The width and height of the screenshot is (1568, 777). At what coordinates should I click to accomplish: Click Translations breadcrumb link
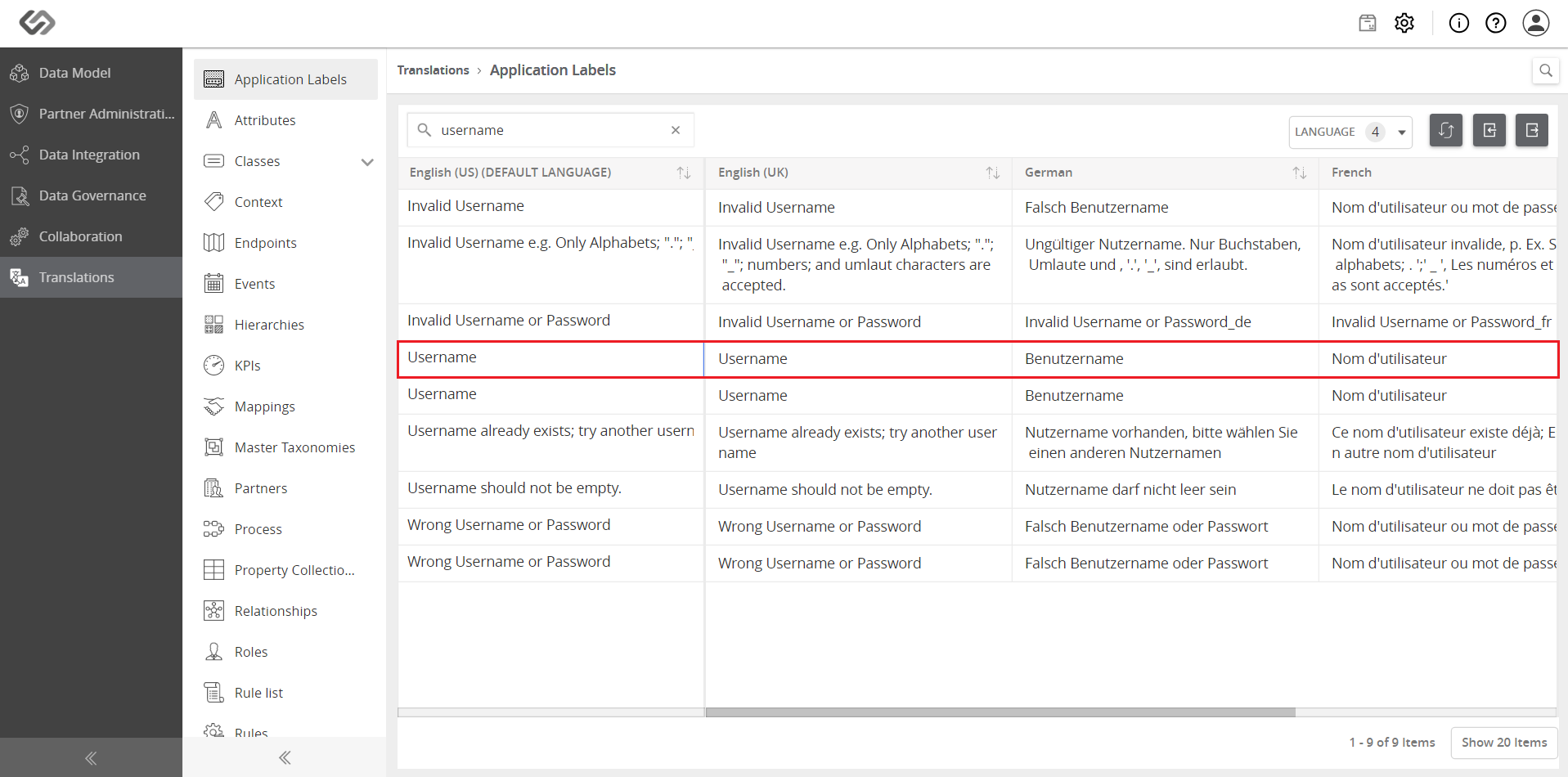pos(433,70)
